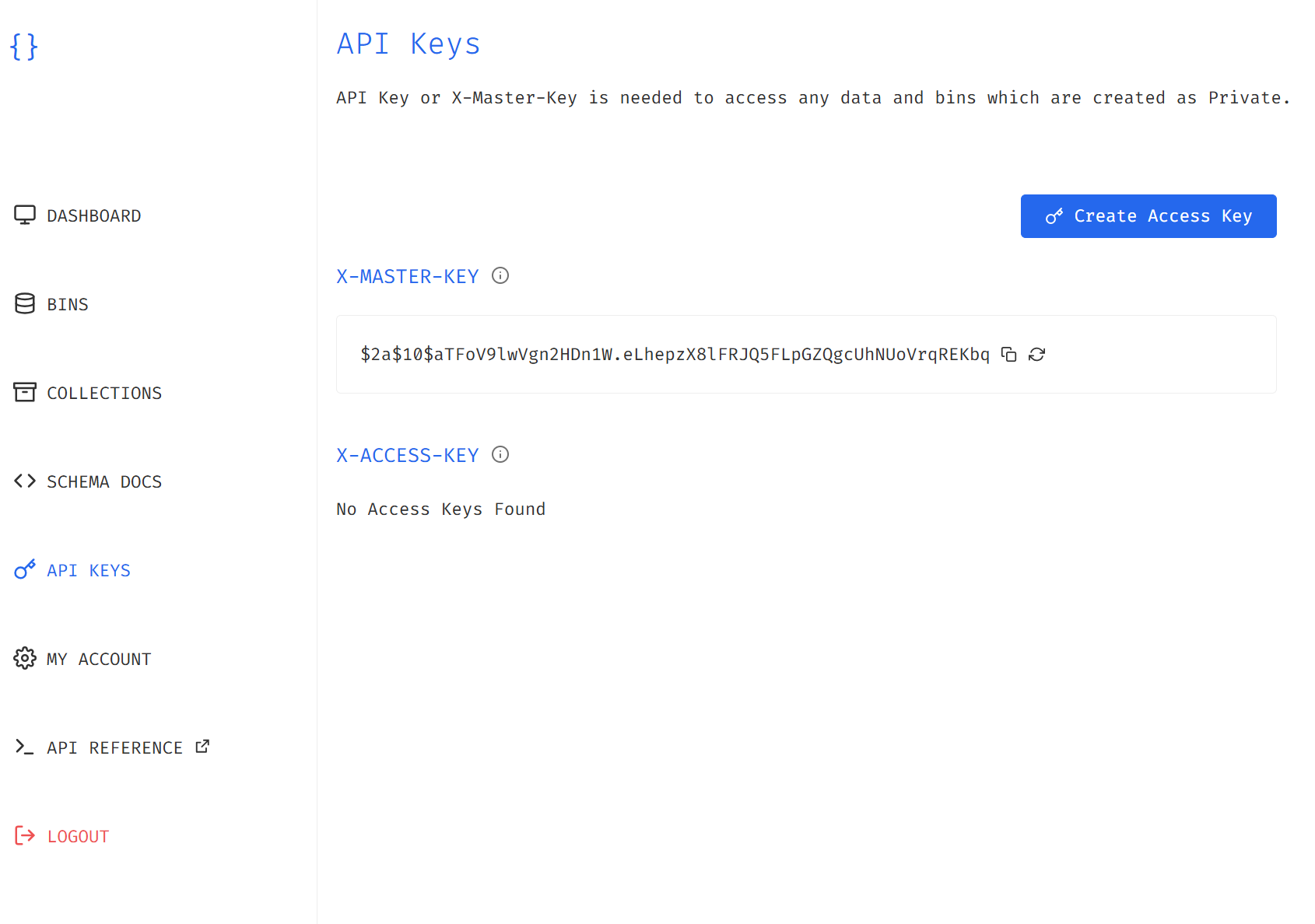
Task: Click the red Logout arrow icon
Action: [25, 836]
